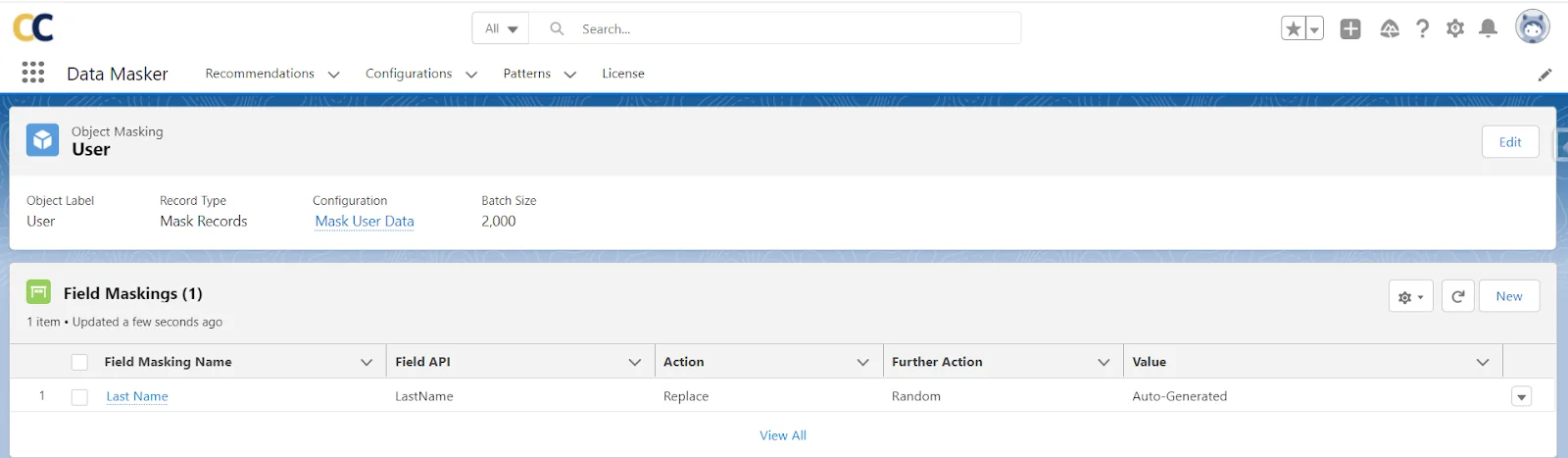
Task: Open the Mask User Data configuration link
Action: coord(365,222)
